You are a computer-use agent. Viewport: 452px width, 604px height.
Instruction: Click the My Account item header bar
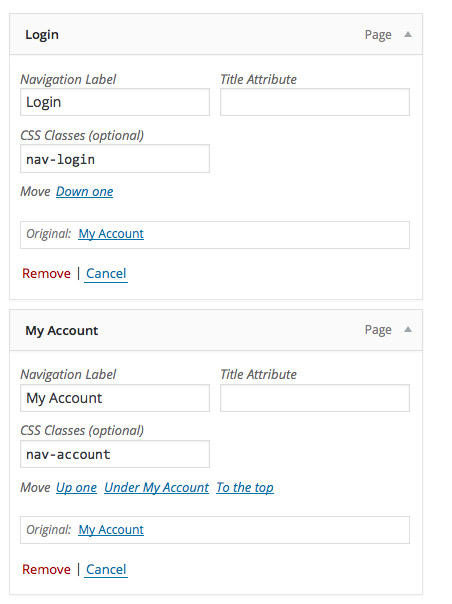click(x=216, y=330)
